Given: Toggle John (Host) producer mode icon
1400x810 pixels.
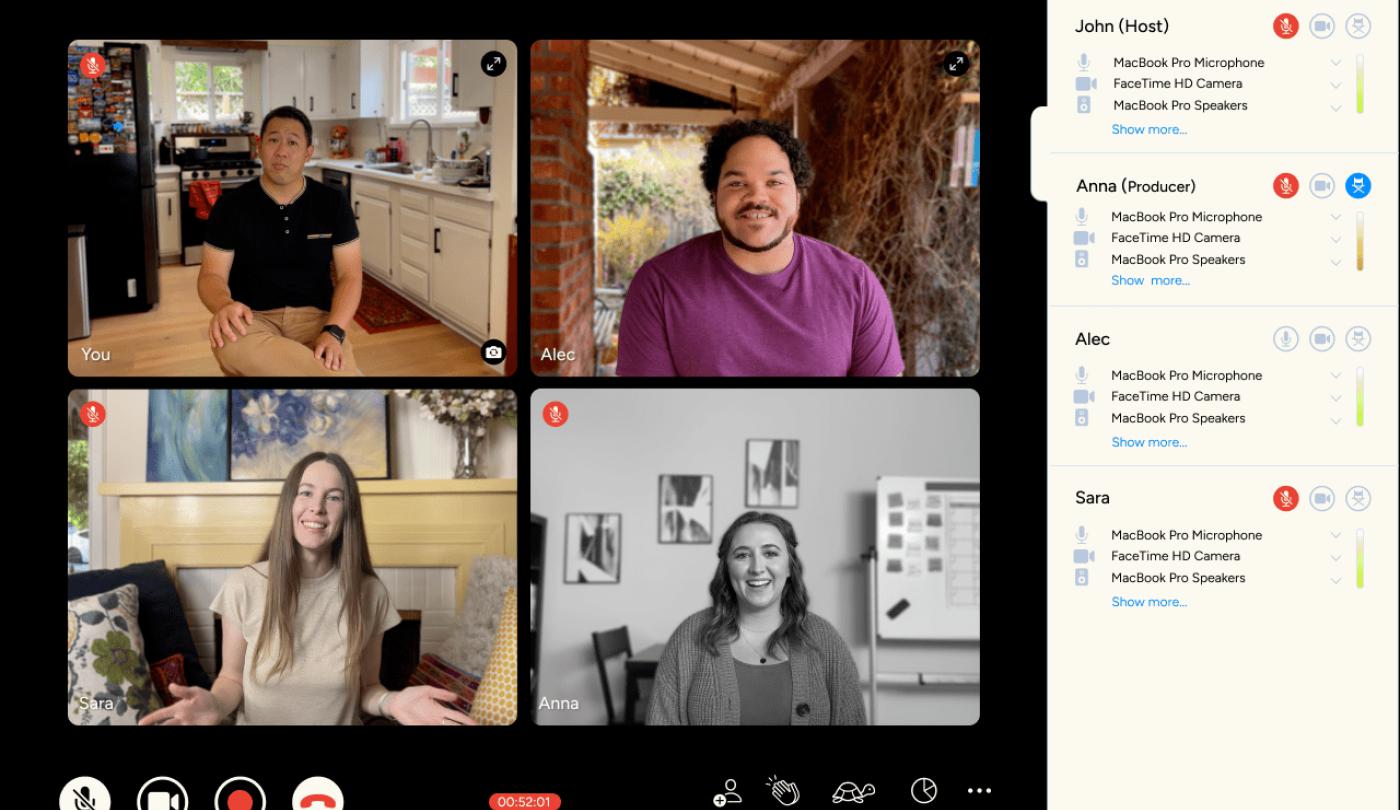Looking at the screenshot, I should tap(1358, 26).
